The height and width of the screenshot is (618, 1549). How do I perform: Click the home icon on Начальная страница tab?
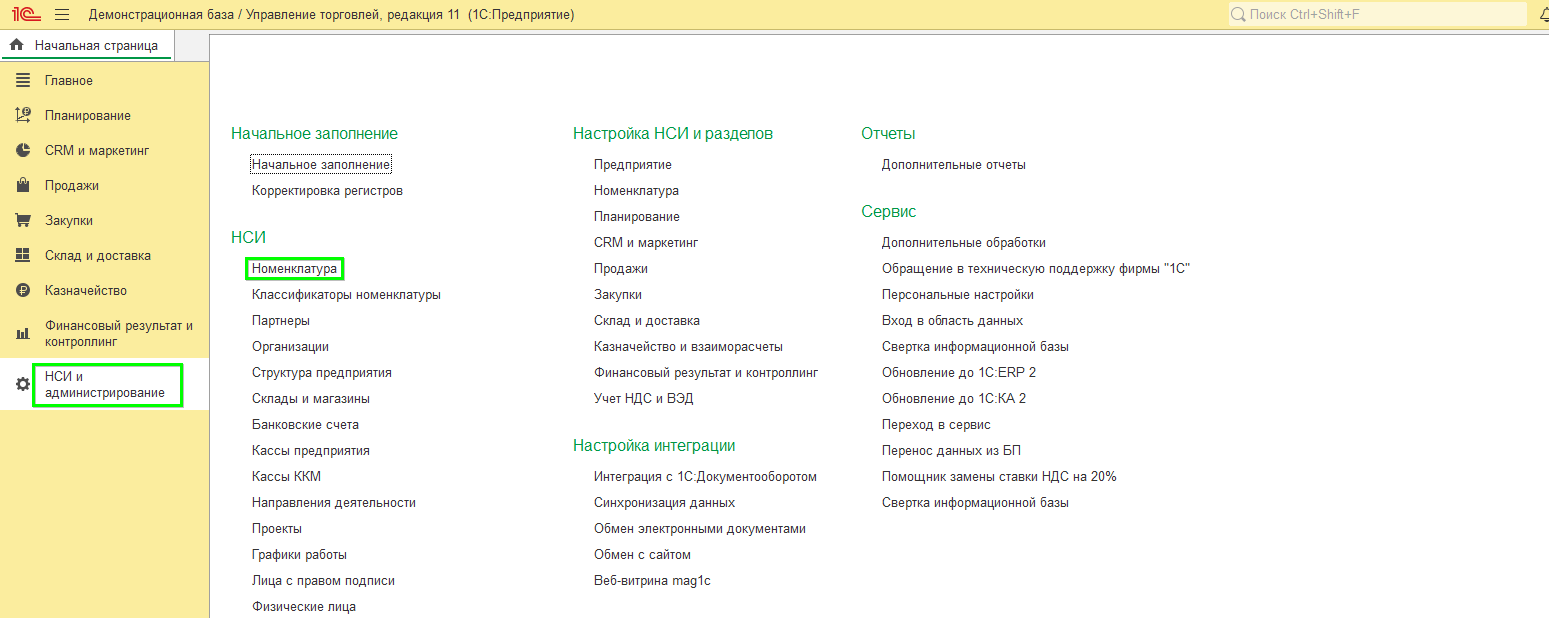17,45
